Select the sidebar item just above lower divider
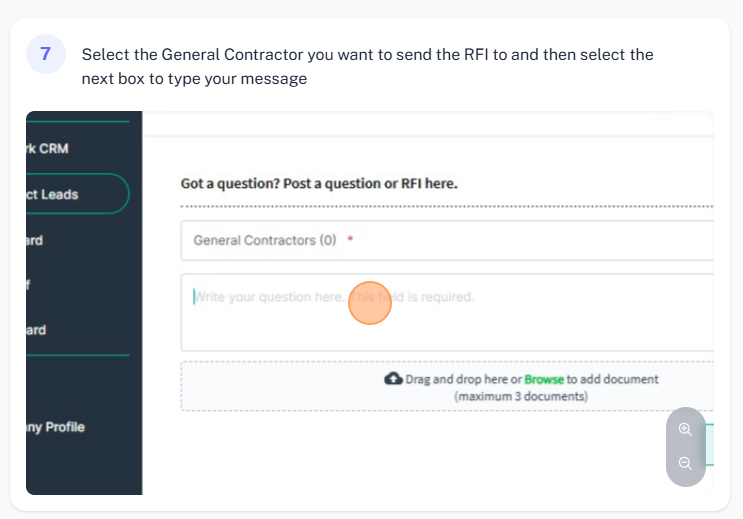The height and width of the screenshot is (519, 743). pyautogui.click(x=36, y=330)
